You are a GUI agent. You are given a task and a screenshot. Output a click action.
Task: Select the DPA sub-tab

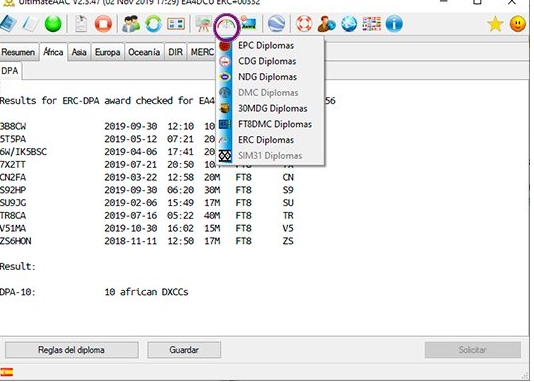coord(10,71)
